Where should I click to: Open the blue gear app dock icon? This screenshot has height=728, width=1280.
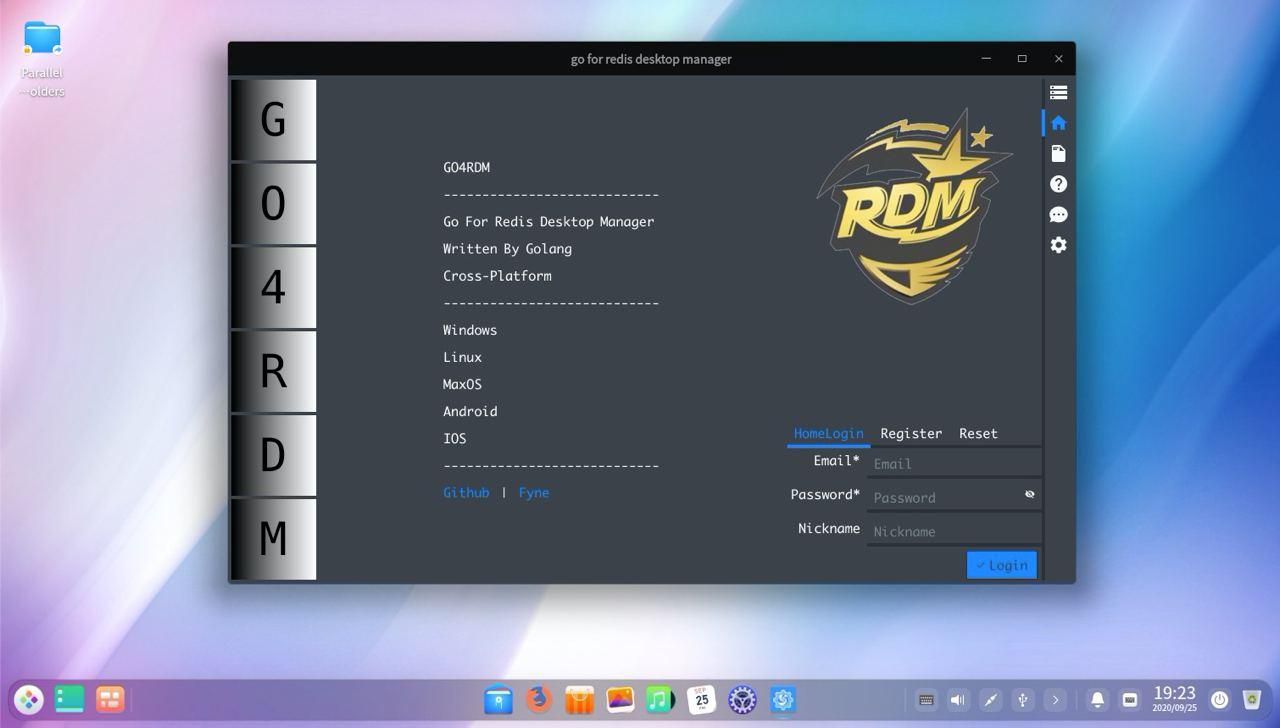point(782,699)
